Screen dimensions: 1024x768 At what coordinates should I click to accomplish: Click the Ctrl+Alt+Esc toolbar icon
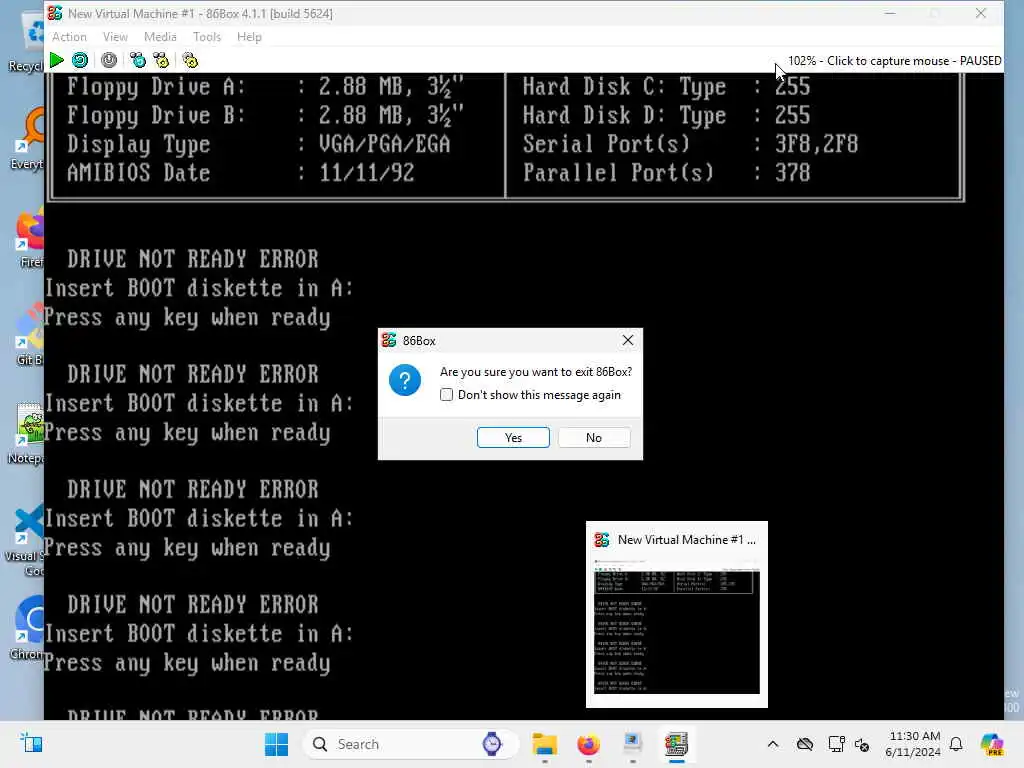coord(161,61)
